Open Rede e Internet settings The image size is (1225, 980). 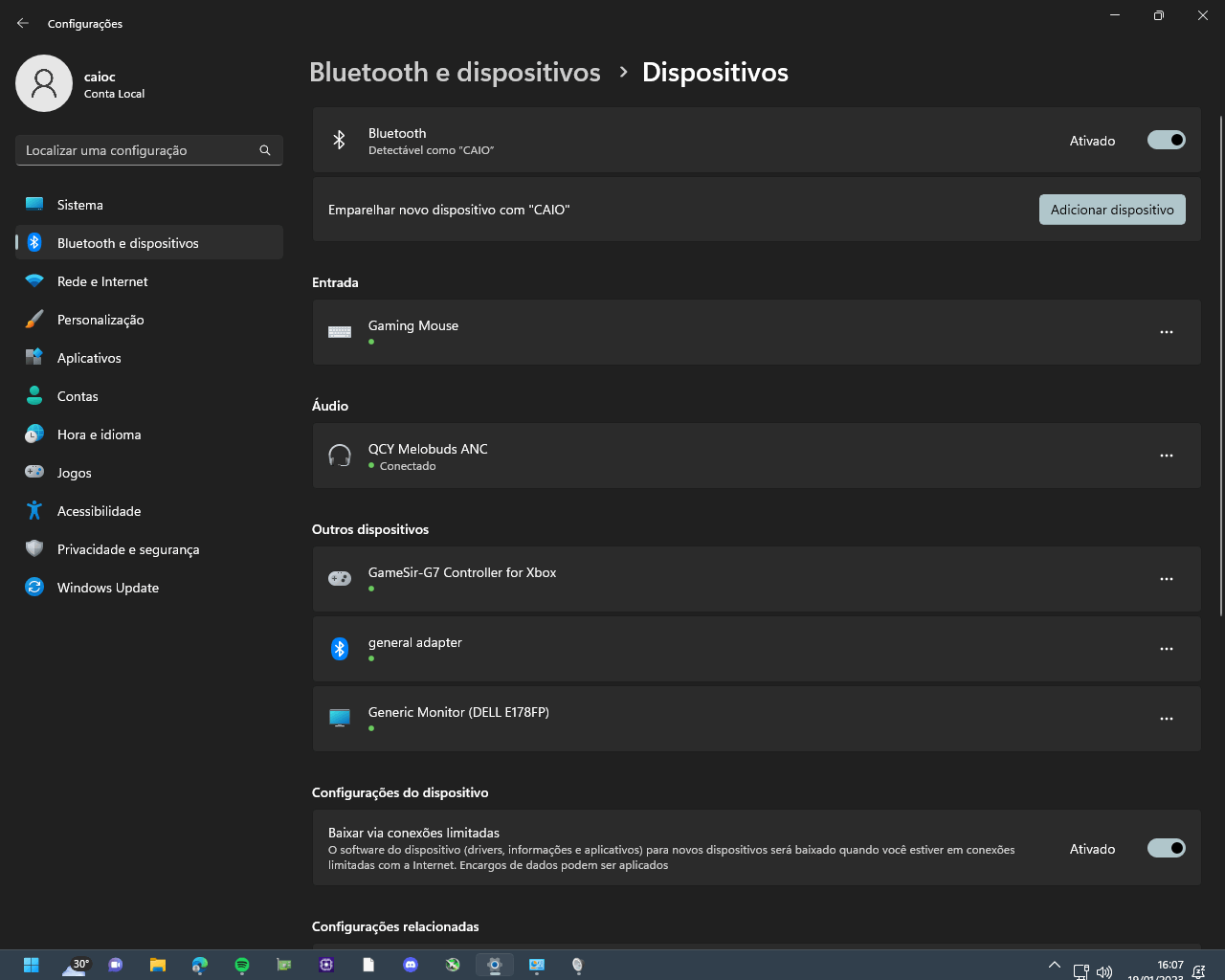click(149, 281)
